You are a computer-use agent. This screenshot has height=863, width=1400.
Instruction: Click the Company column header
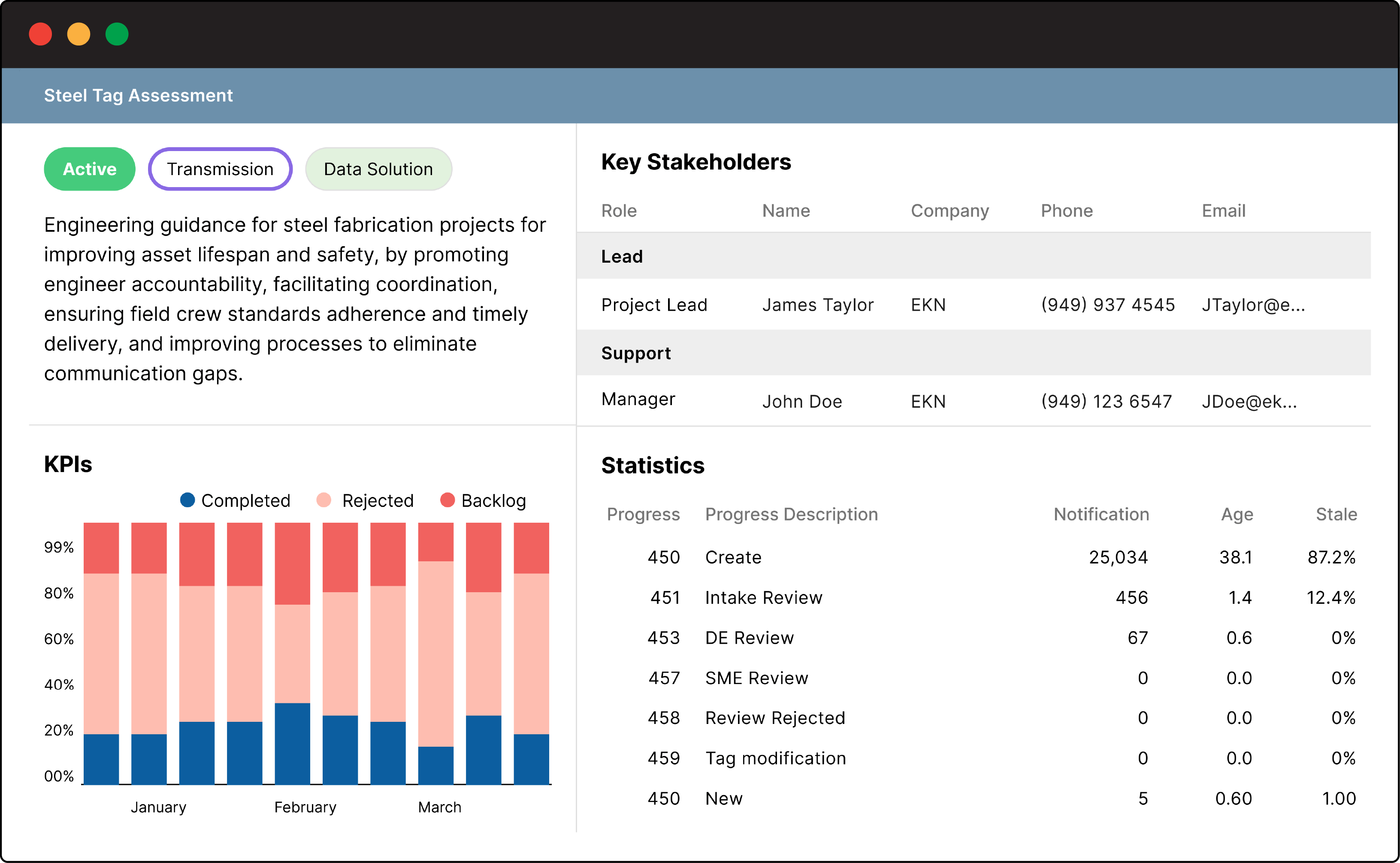[x=949, y=211]
